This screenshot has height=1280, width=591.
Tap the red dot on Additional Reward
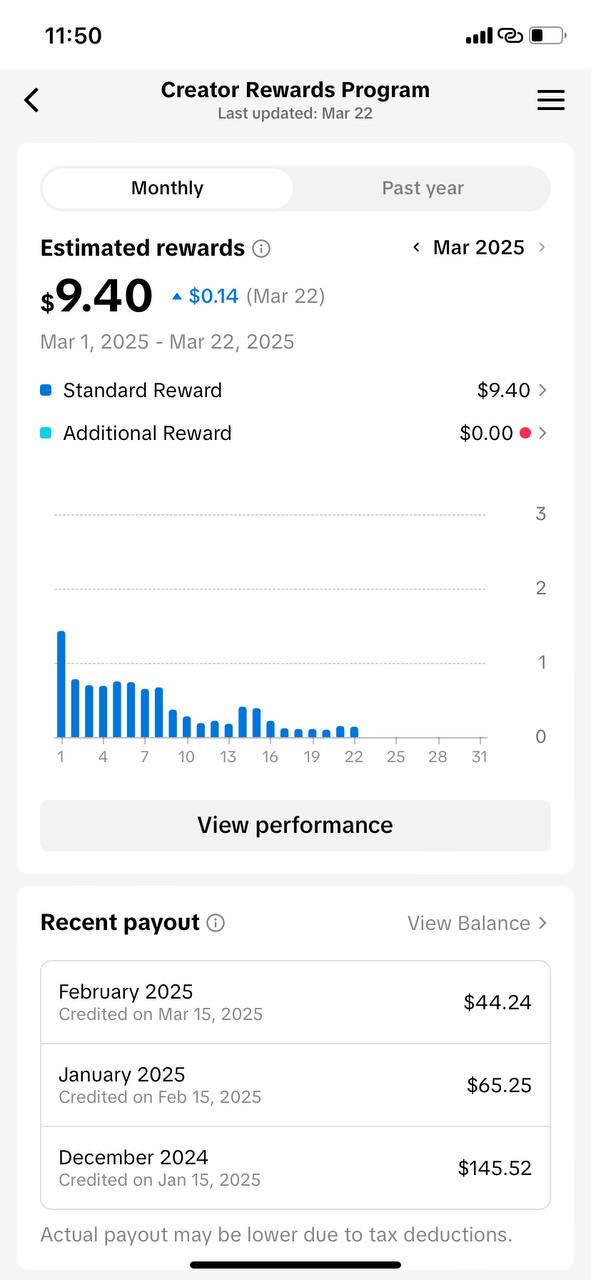[x=525, y=433]
